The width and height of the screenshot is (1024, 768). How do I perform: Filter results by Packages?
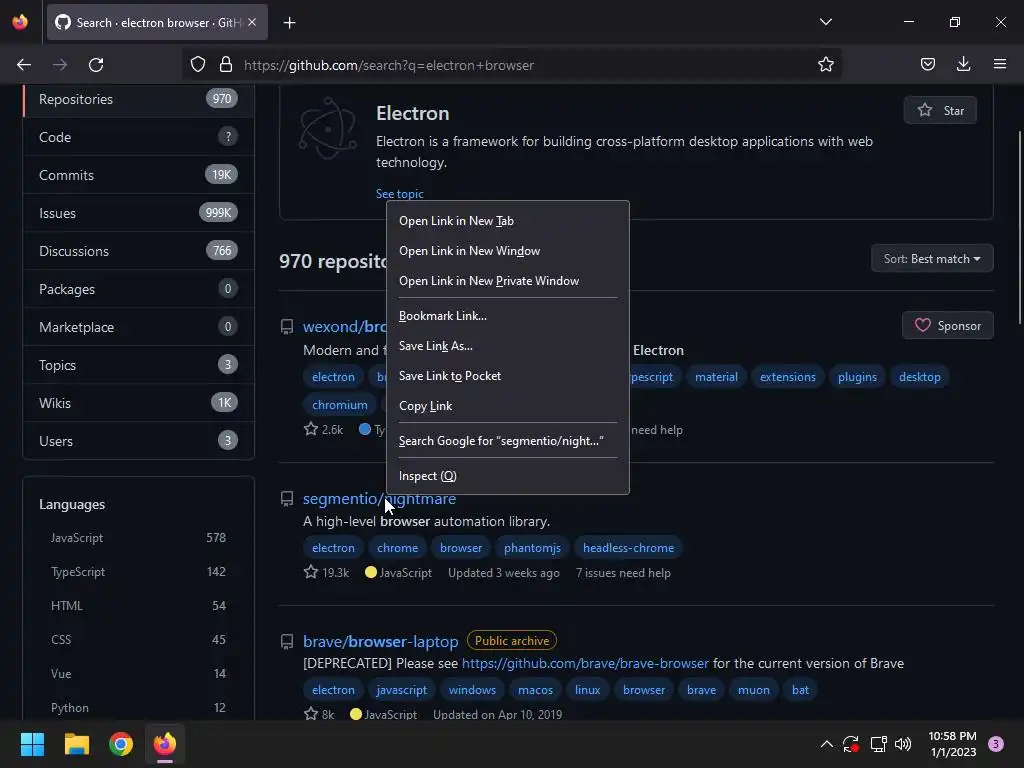point(138,289)
